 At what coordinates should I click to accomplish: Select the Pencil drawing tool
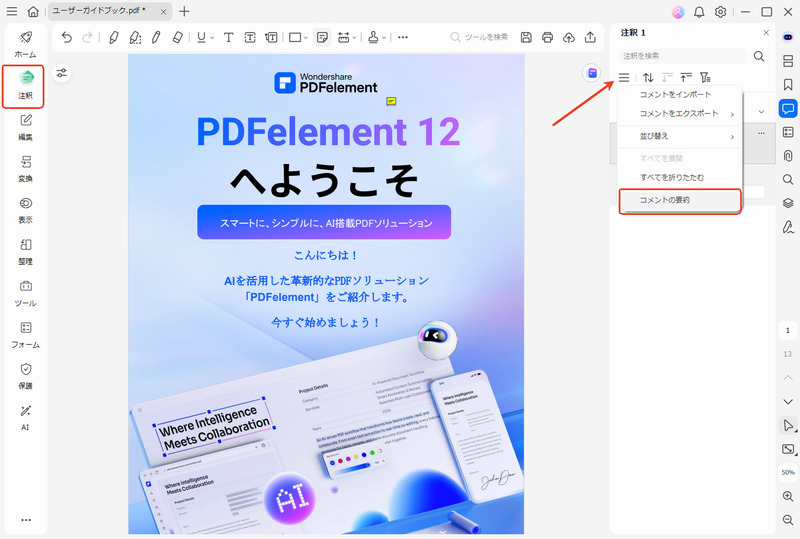[156, 37]
